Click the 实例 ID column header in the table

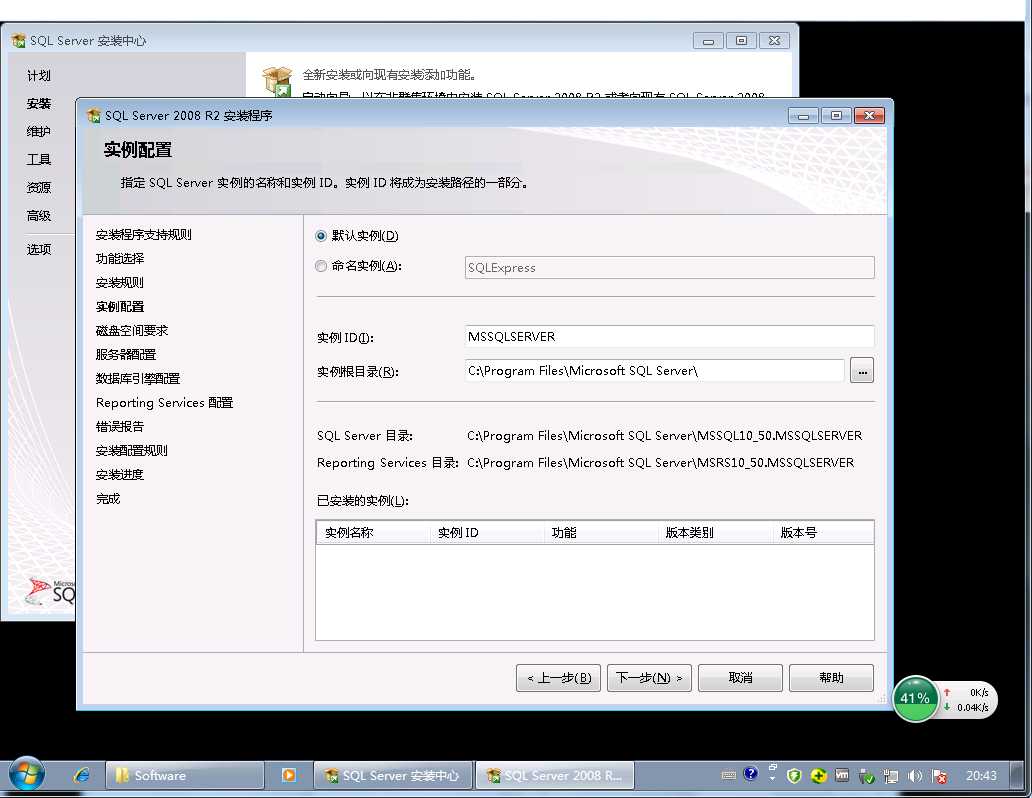point(487,533)
